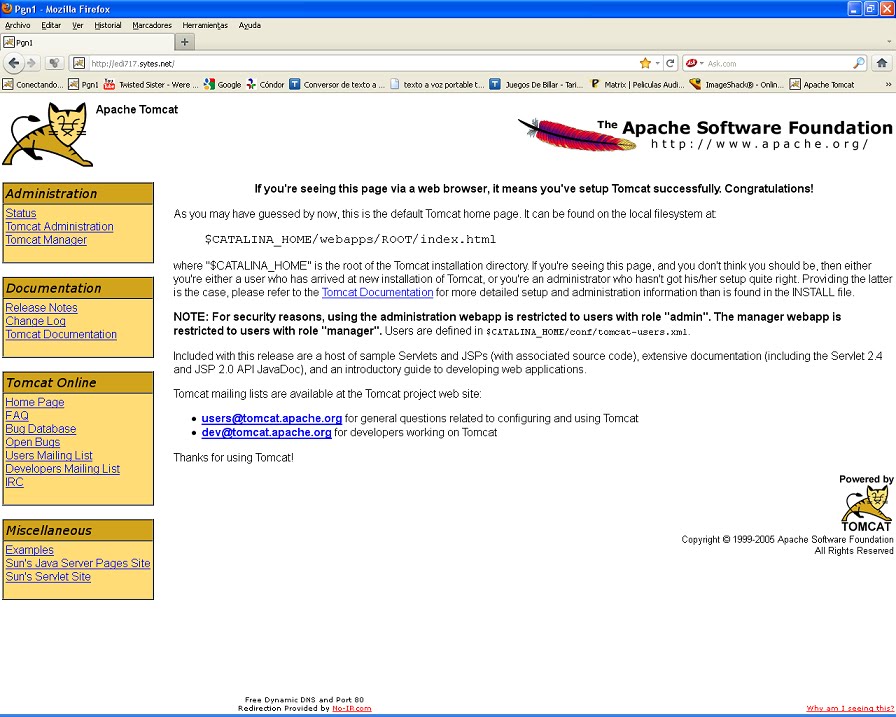
Task: Open the Editar menu
Action: (51, 25)
